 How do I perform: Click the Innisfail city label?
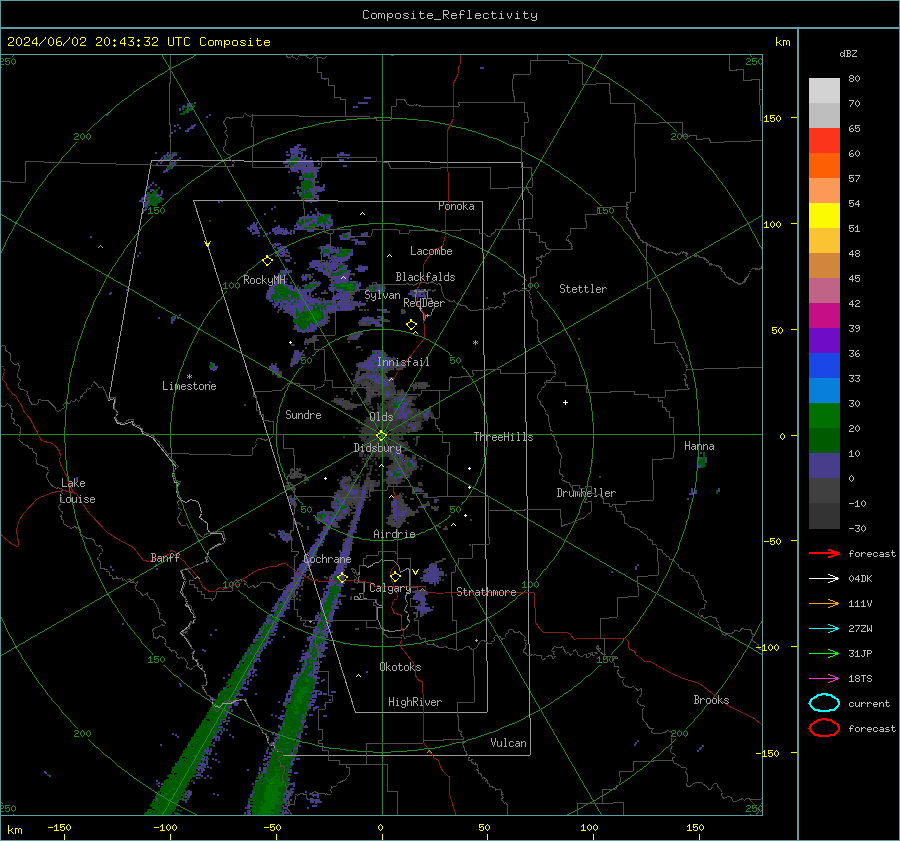coord(403,362)
